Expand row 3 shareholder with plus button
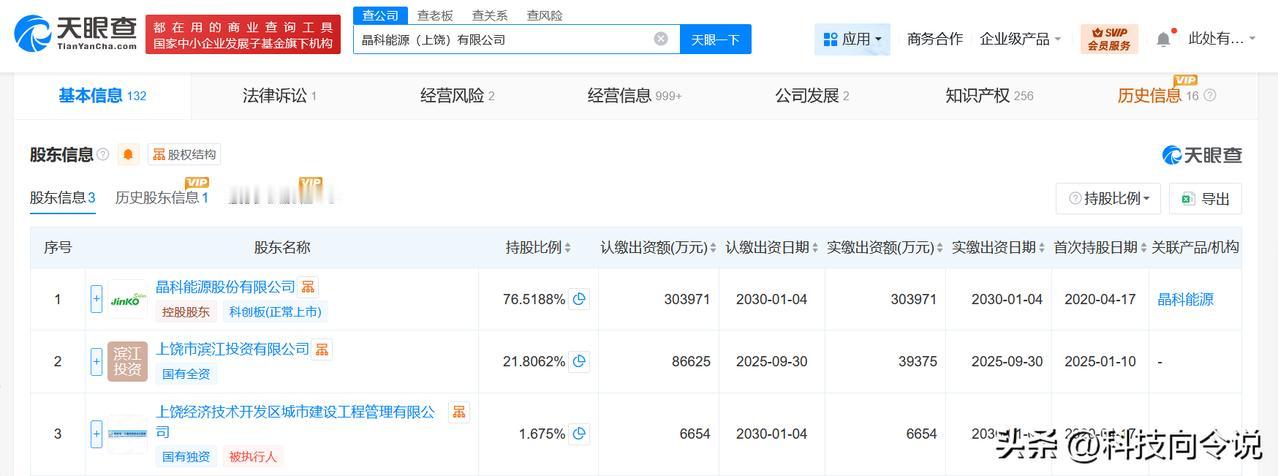Screen dimensions: 1278x476 (x=97, y=434)
